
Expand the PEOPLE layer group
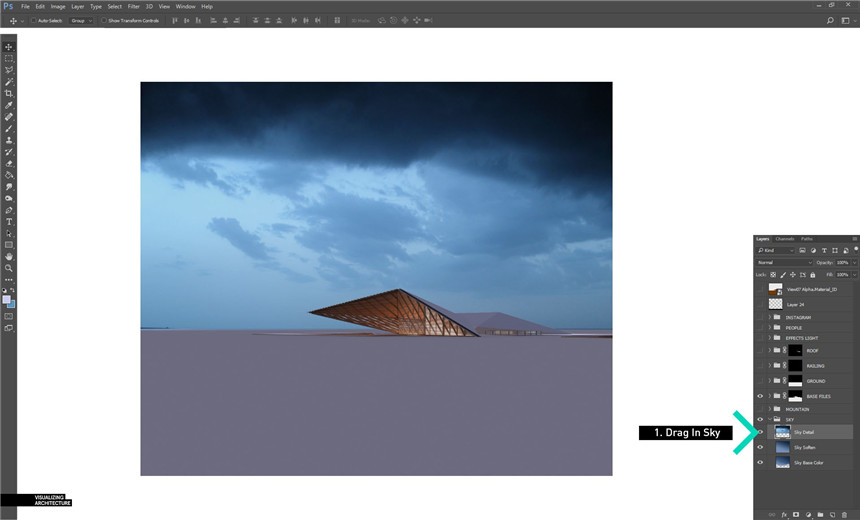769,327
